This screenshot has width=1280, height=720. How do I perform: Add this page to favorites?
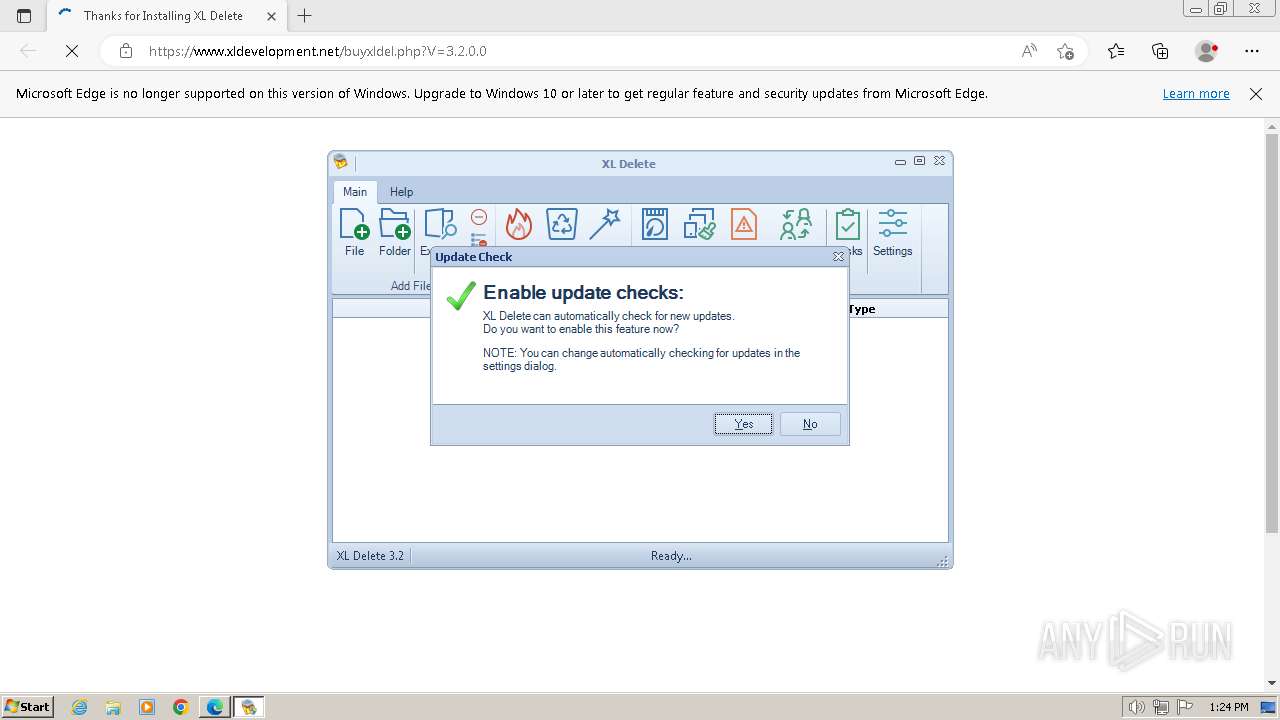coord(1065,51)
